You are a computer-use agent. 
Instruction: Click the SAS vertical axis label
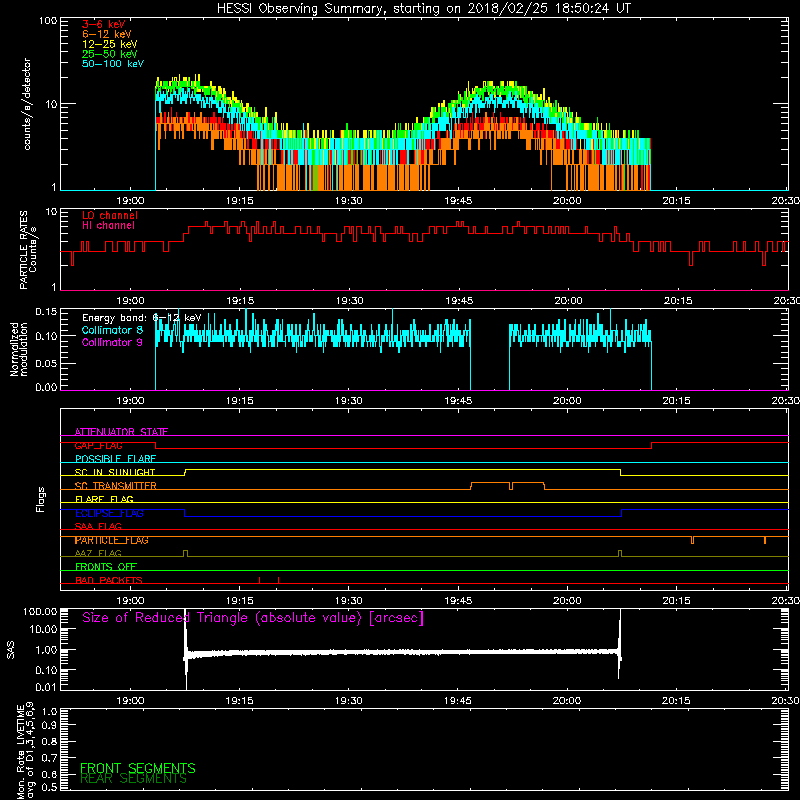pyautogui.click(x=10, y=650)
